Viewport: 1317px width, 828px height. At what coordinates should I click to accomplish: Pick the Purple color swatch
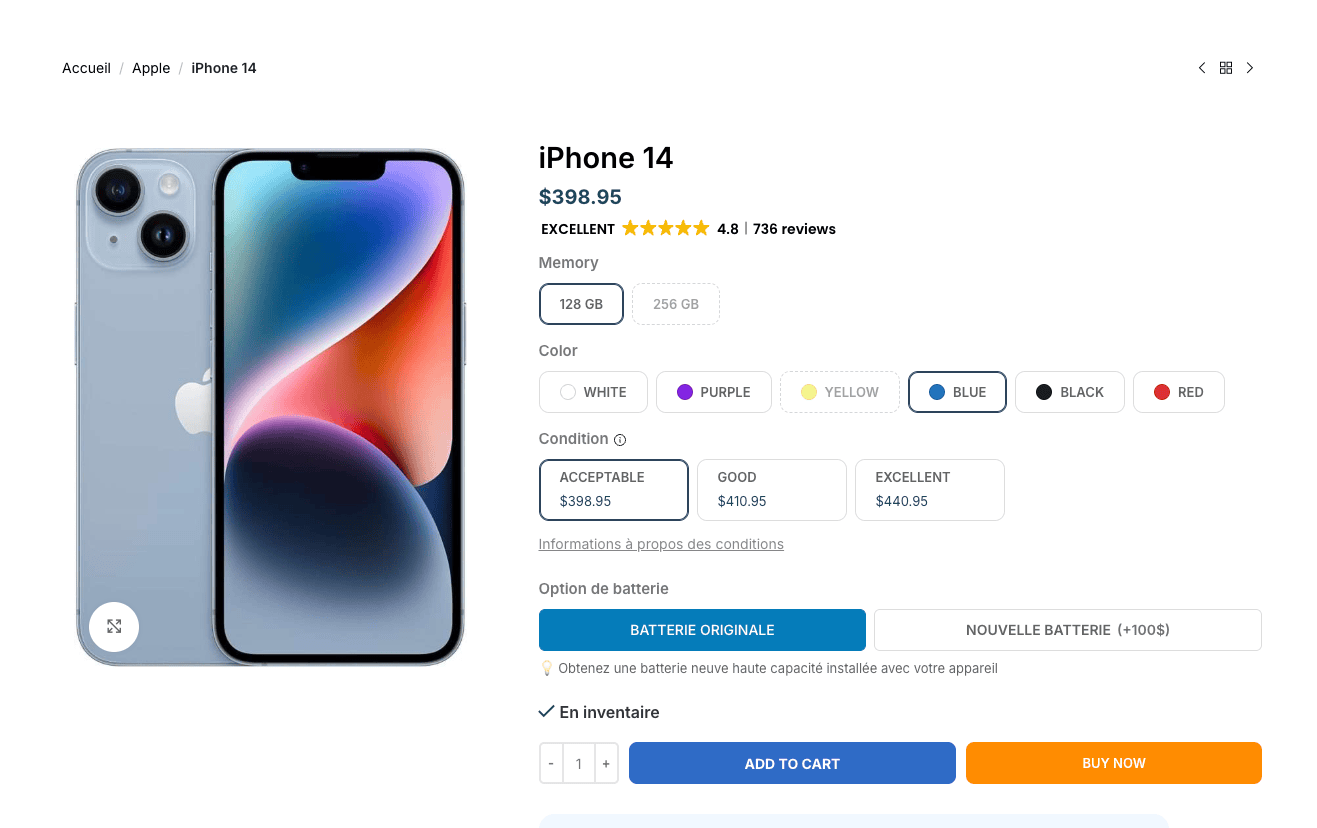coord(714,392)
